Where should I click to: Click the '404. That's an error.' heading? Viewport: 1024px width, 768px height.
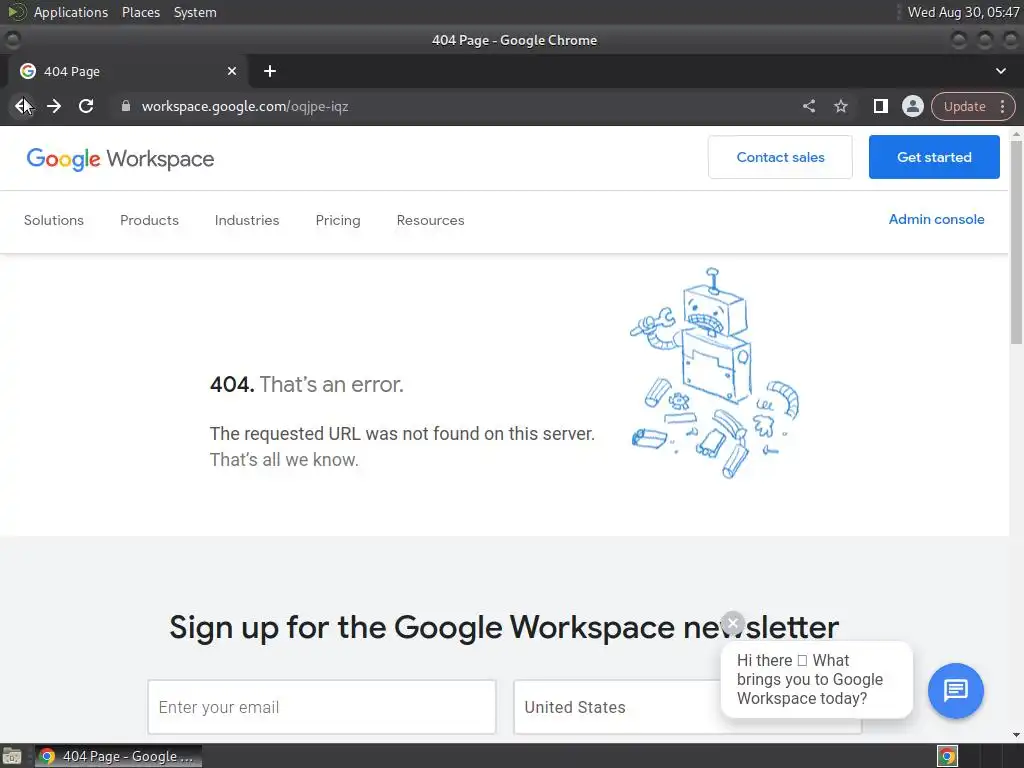click(x=306, y=384)
